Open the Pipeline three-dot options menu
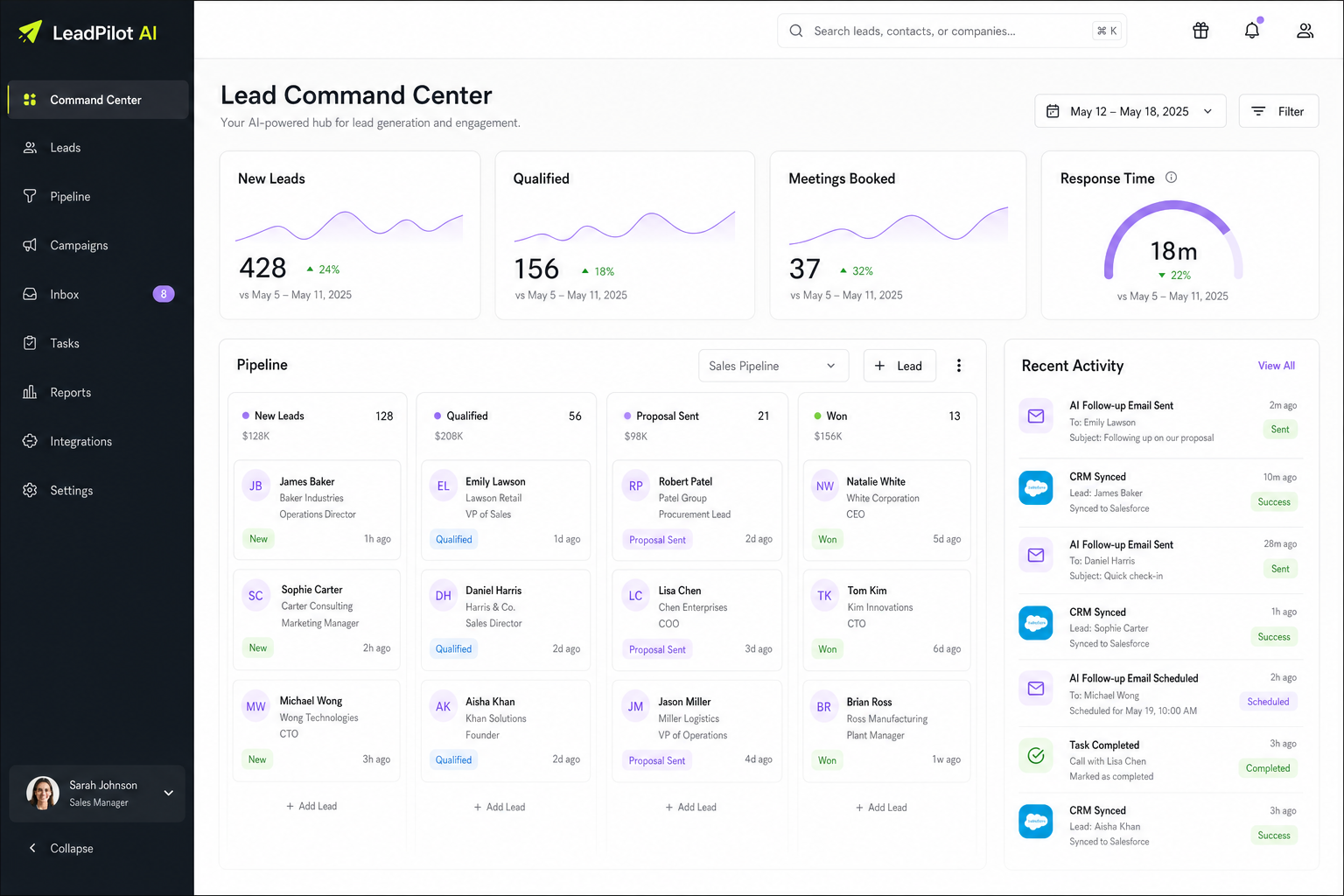Screen dimensions: 1344x896 (959, 366)
